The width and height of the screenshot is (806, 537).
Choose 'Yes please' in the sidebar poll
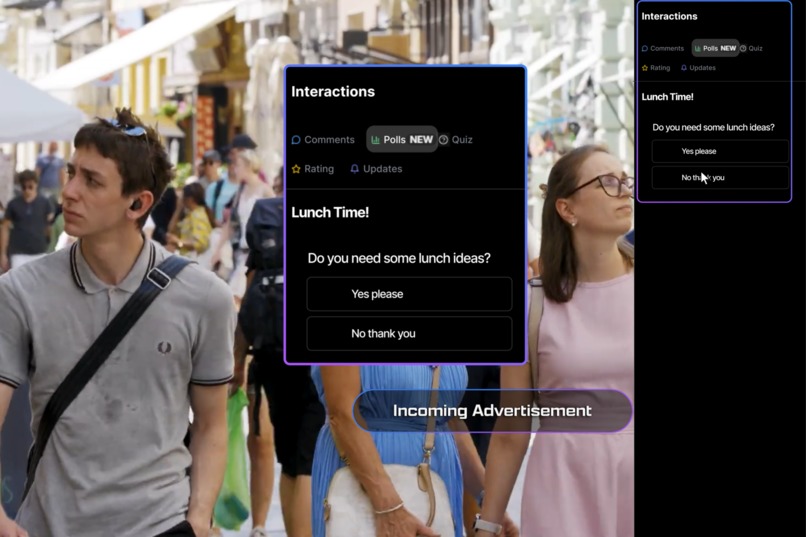[x=720, y=151]
